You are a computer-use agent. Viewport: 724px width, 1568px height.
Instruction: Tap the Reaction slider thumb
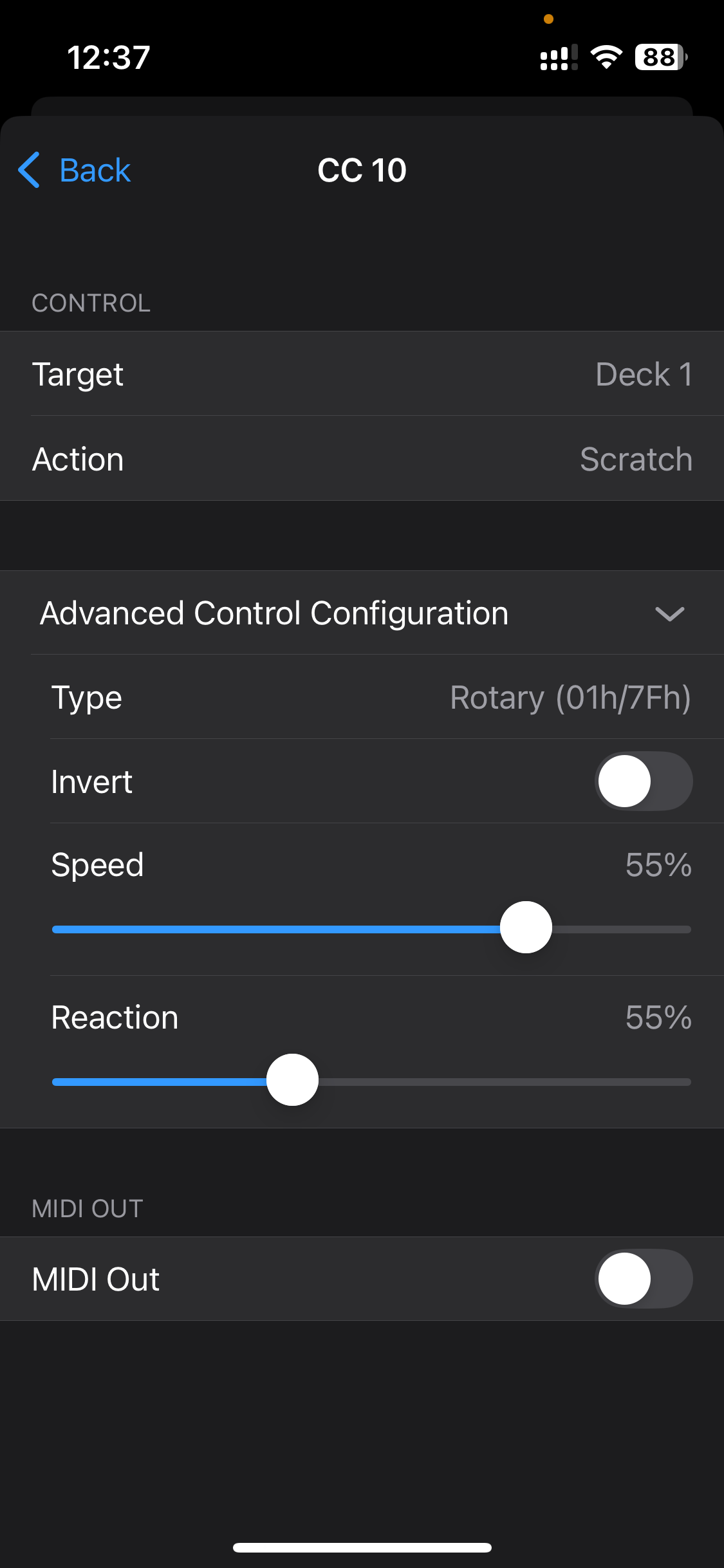293,1079
